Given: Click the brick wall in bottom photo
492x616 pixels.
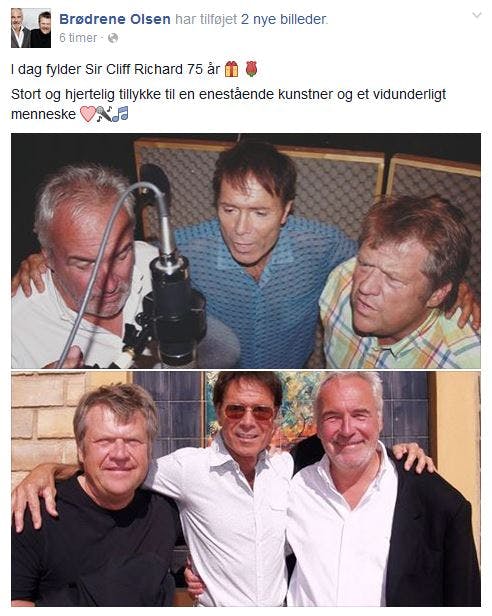Looking at the screenshot, I should (47, 424).
